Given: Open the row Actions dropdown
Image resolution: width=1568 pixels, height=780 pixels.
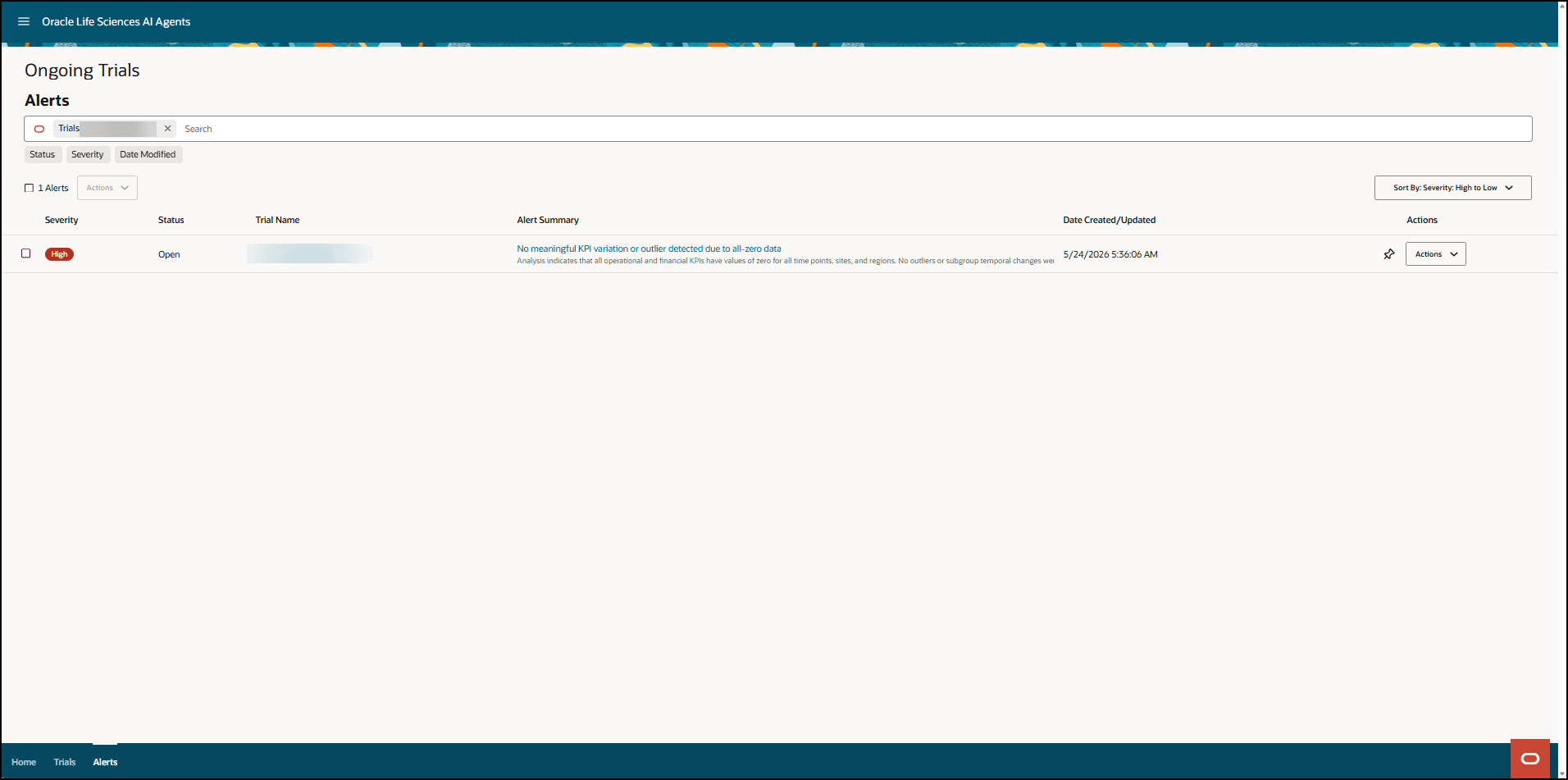Looking at the screenshot, I should click(1436, 254).
